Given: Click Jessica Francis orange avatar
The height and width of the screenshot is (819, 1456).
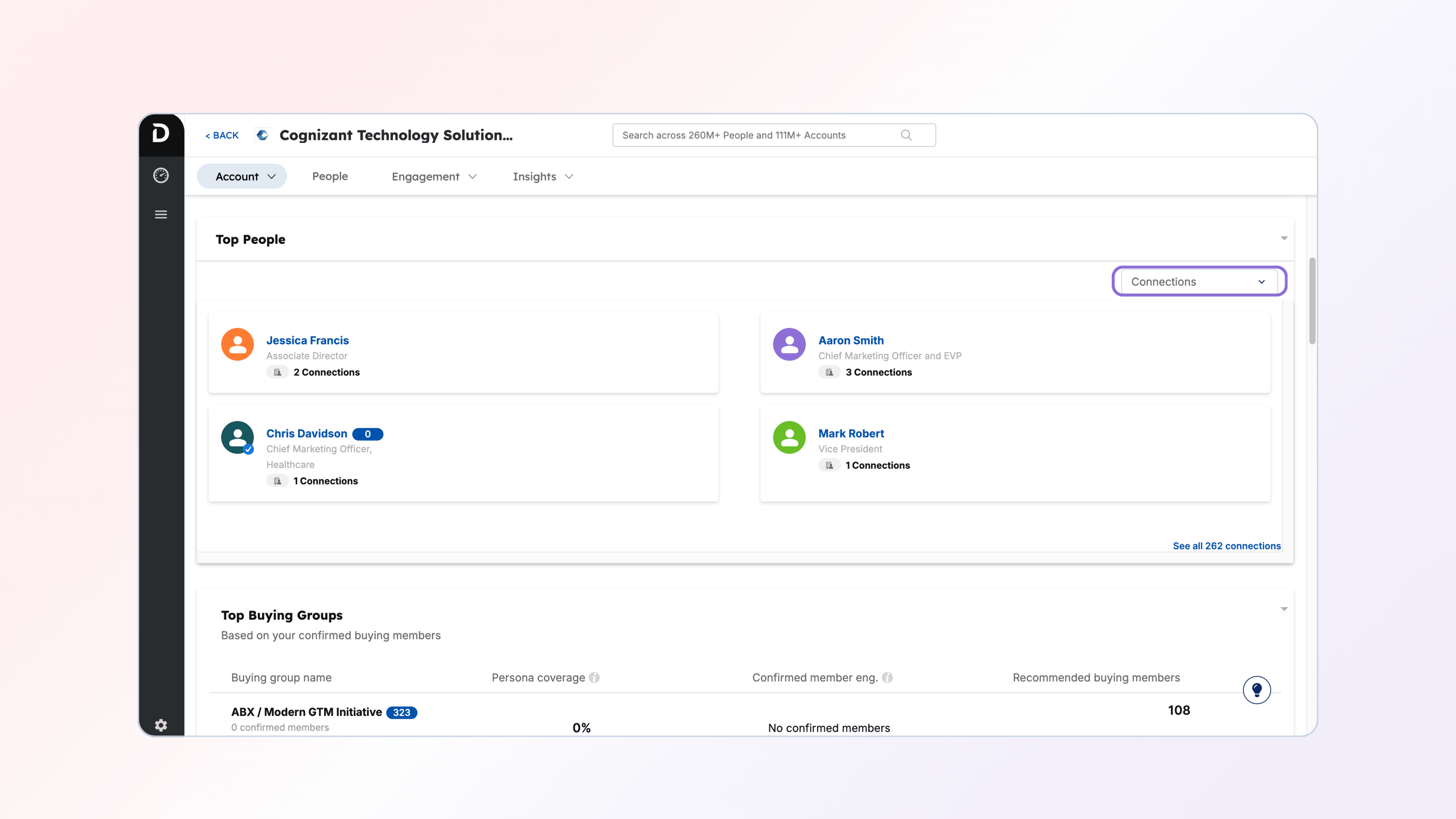Looking at the screenshot, I should (x=237, y=344).
